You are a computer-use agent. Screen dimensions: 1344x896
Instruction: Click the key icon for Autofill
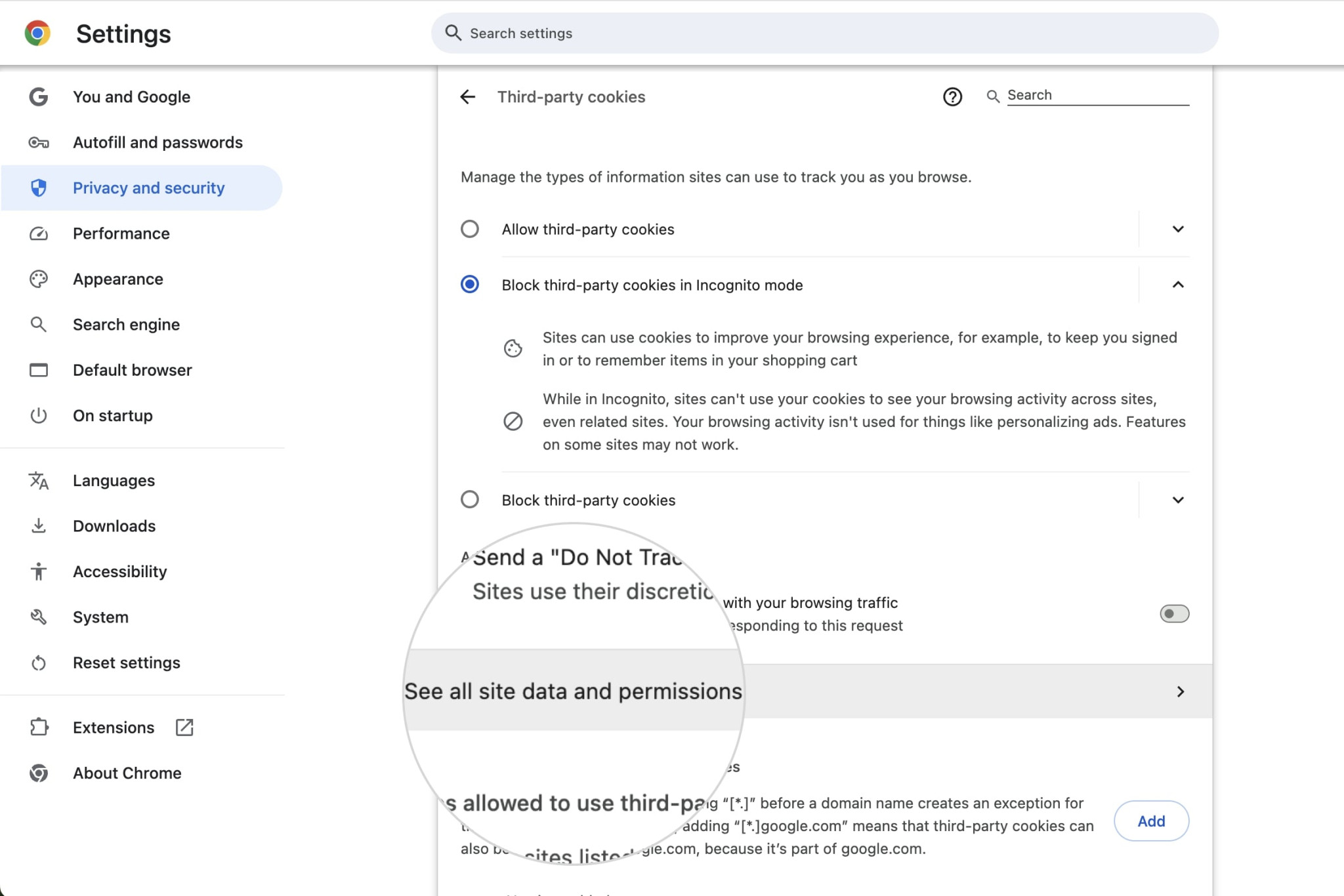[x=39, y=142]
